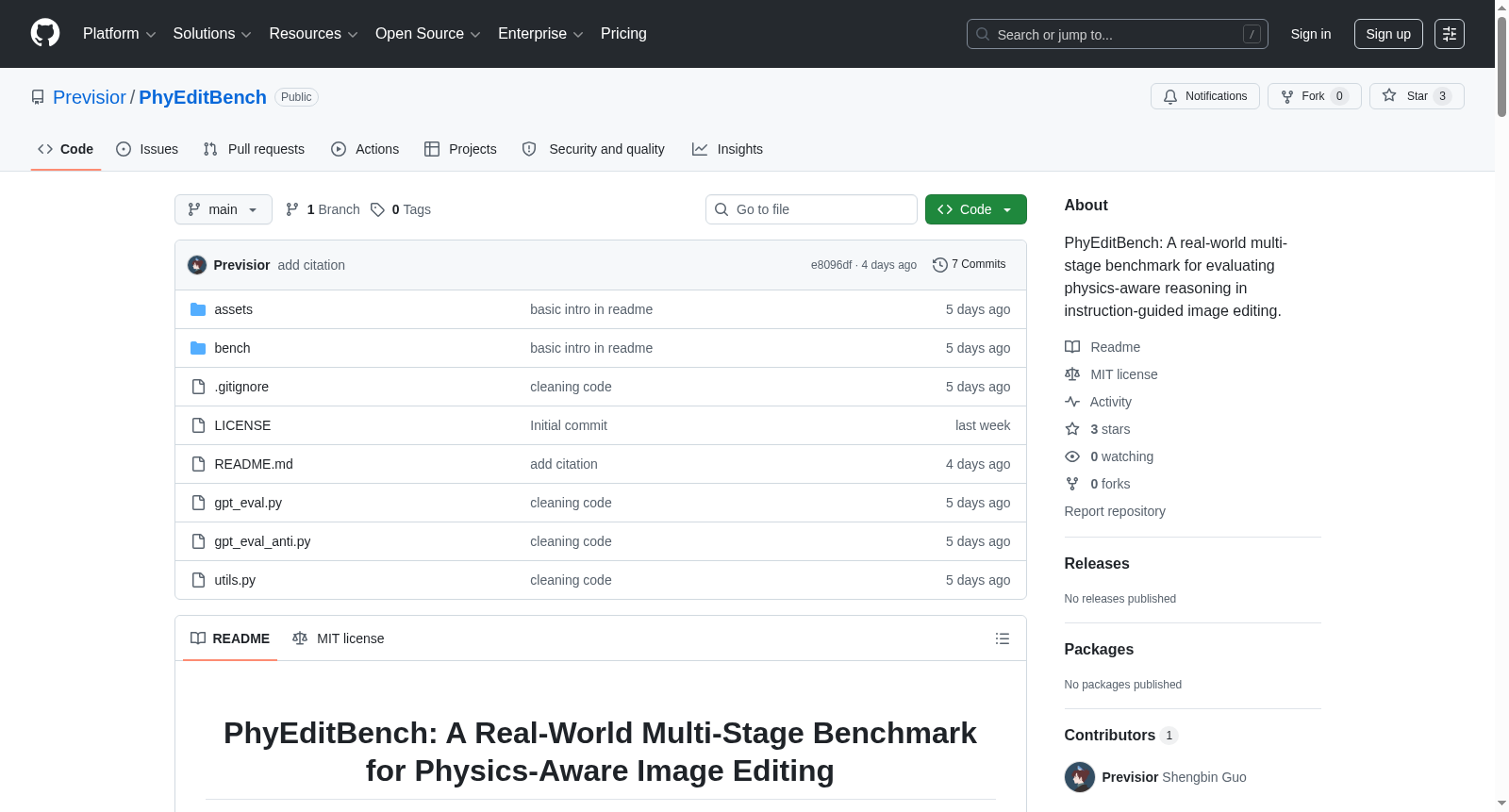Click the commit history clock icon
The height and width of the screenshot is (812, 1509).
pos(939,265)
